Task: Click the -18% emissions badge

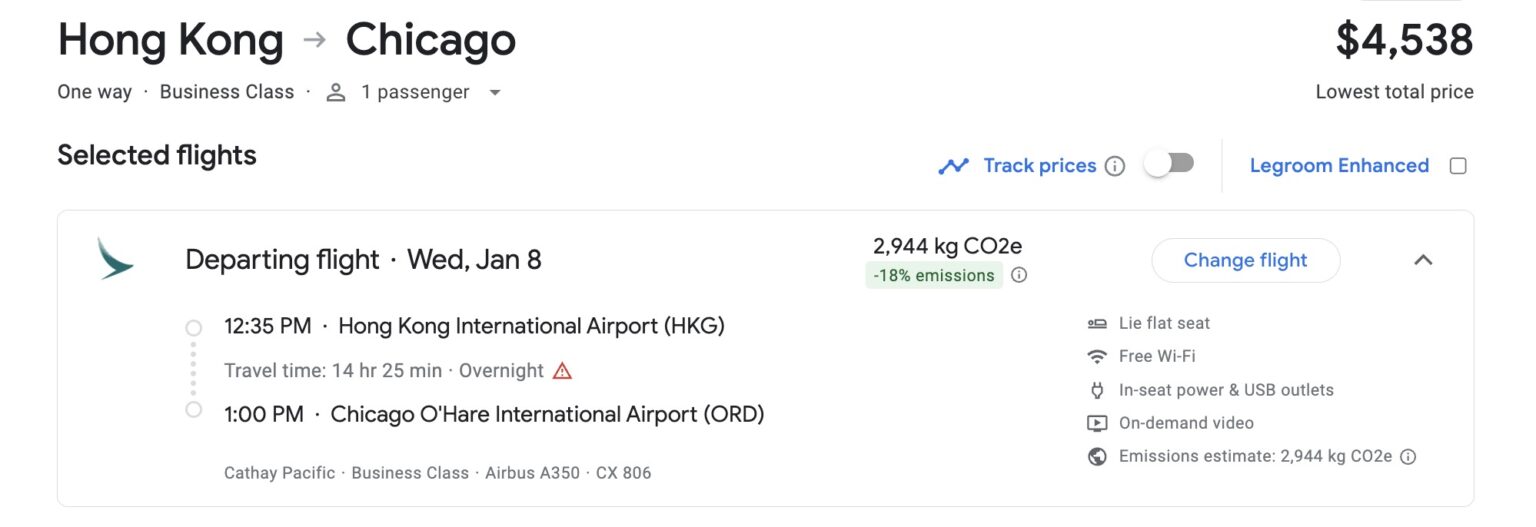Action: [x=934, y=275]
